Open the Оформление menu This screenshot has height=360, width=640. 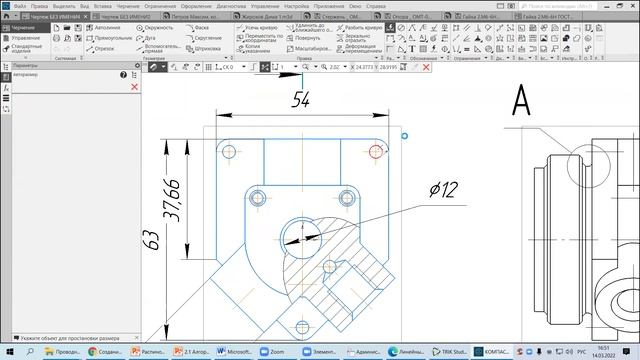196,6
